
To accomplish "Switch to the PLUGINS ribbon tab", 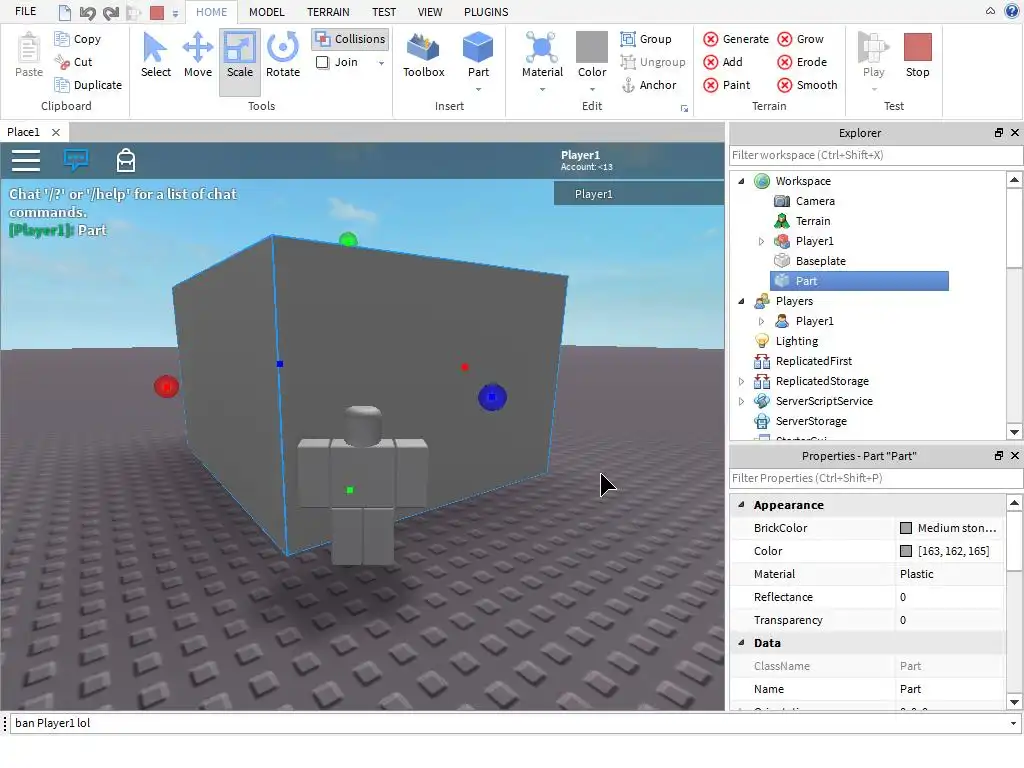I will click(x=486, y=12).
